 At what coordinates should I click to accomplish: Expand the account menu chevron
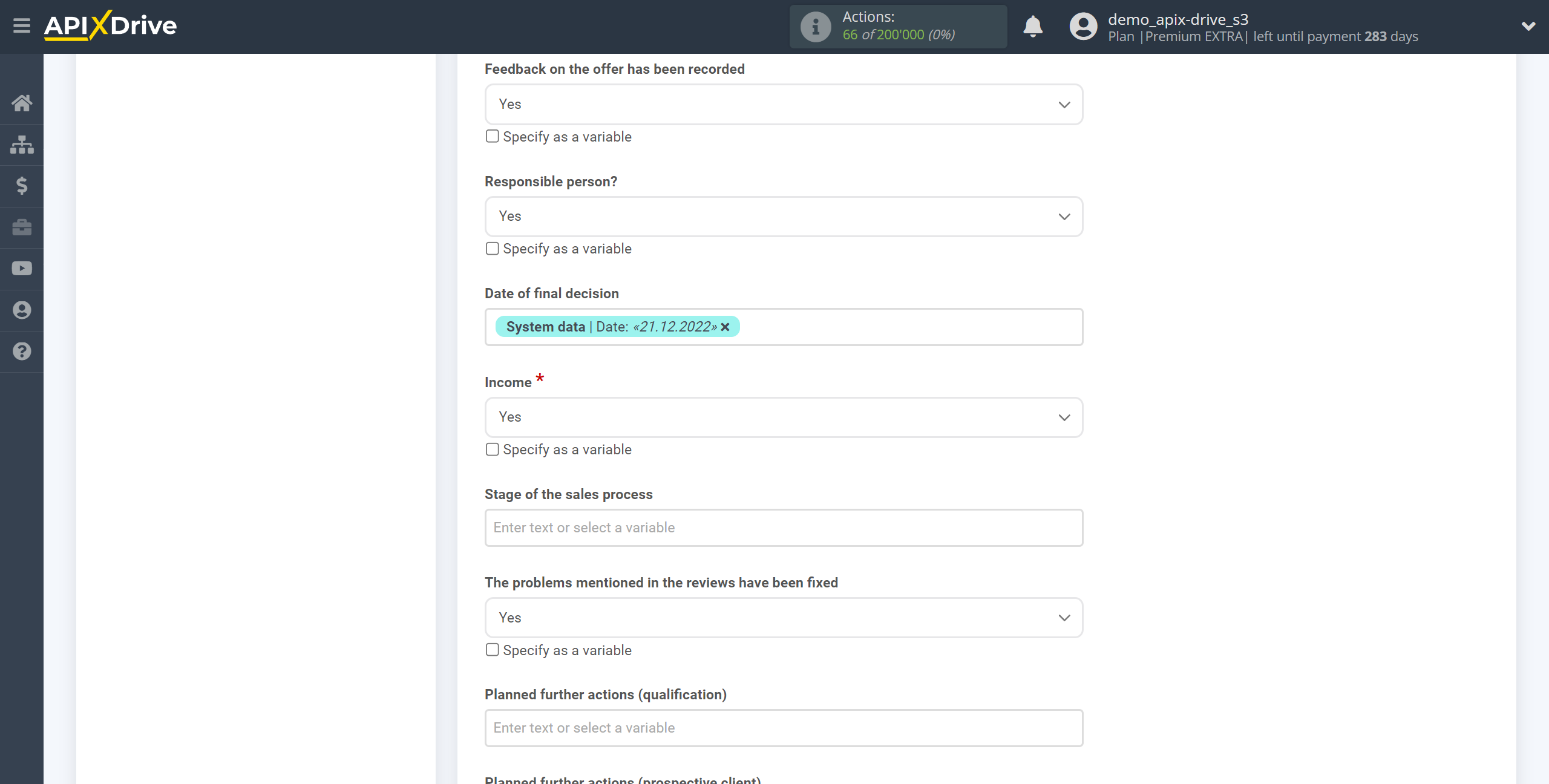click(1528, 26)
